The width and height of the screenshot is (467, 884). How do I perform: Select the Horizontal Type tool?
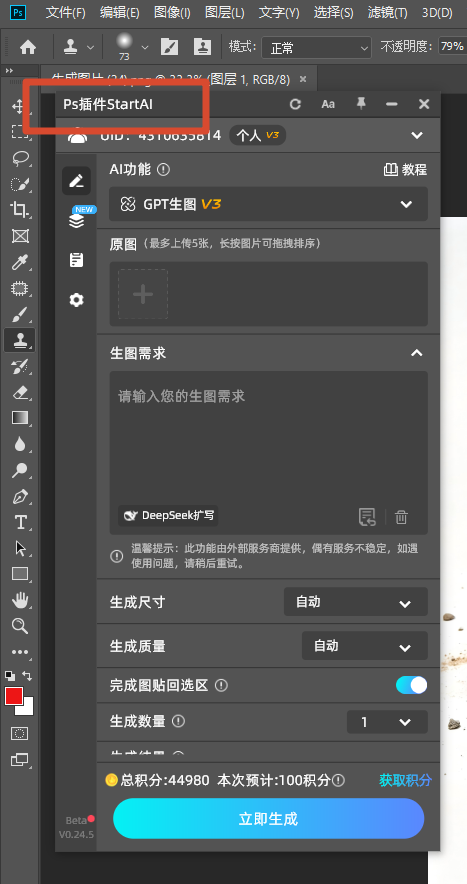tap(20, 522)
